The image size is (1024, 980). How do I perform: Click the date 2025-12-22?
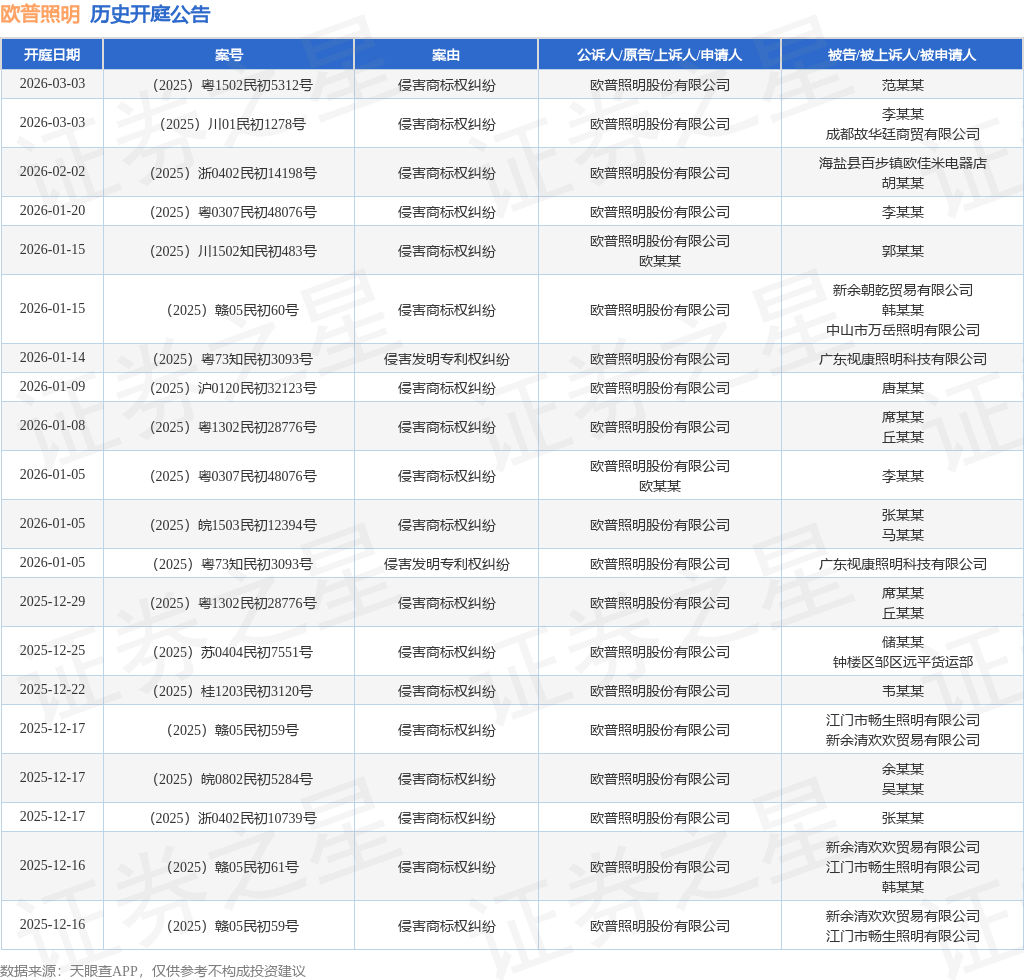(52, 689)
